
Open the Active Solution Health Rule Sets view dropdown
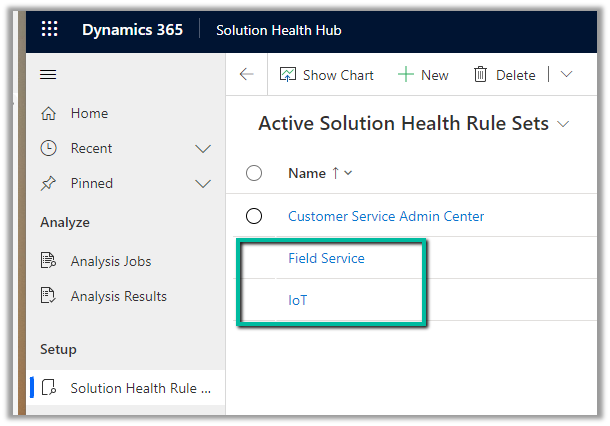562,125
